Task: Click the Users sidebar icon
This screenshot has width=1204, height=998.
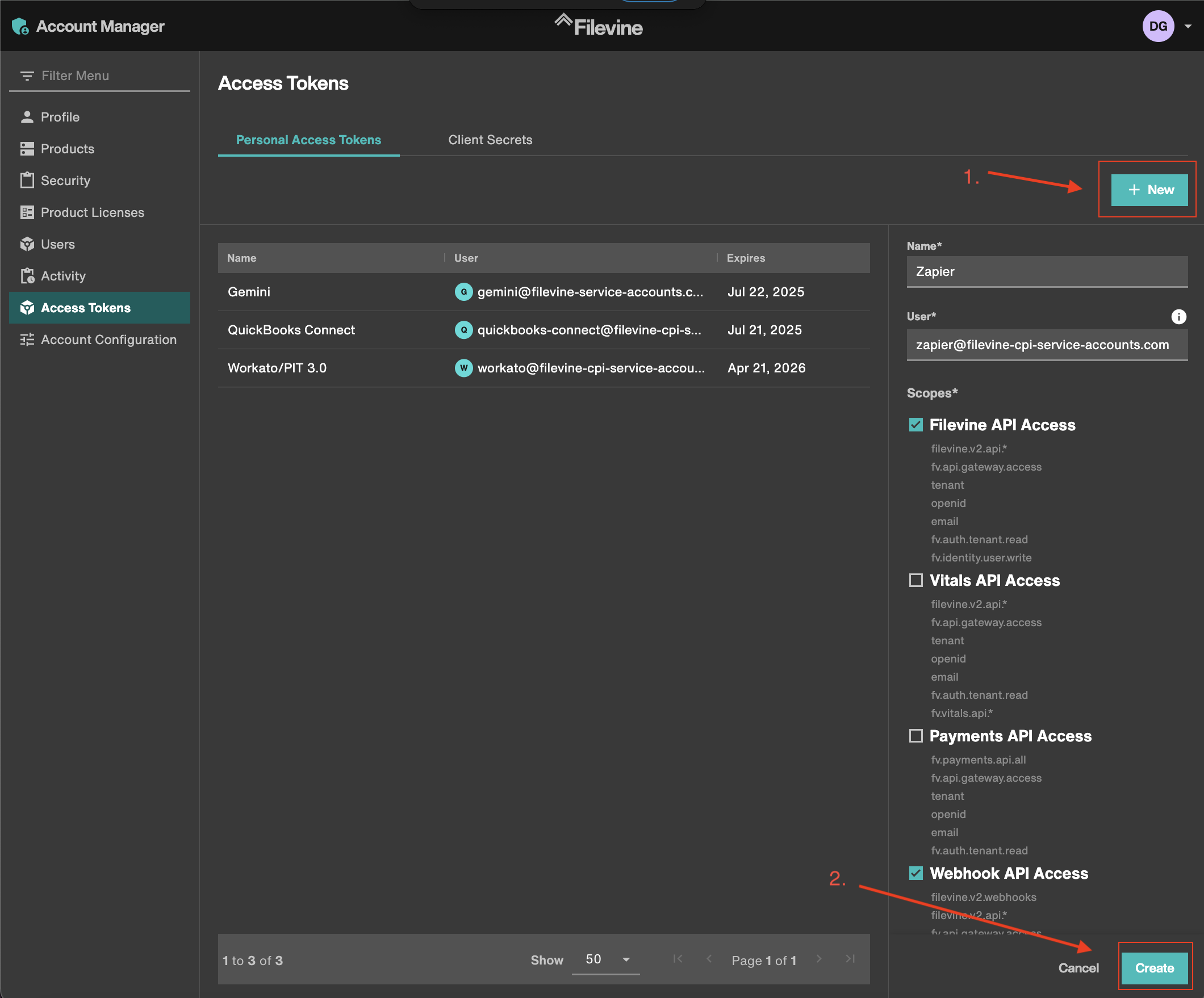Action: point(27,244)
